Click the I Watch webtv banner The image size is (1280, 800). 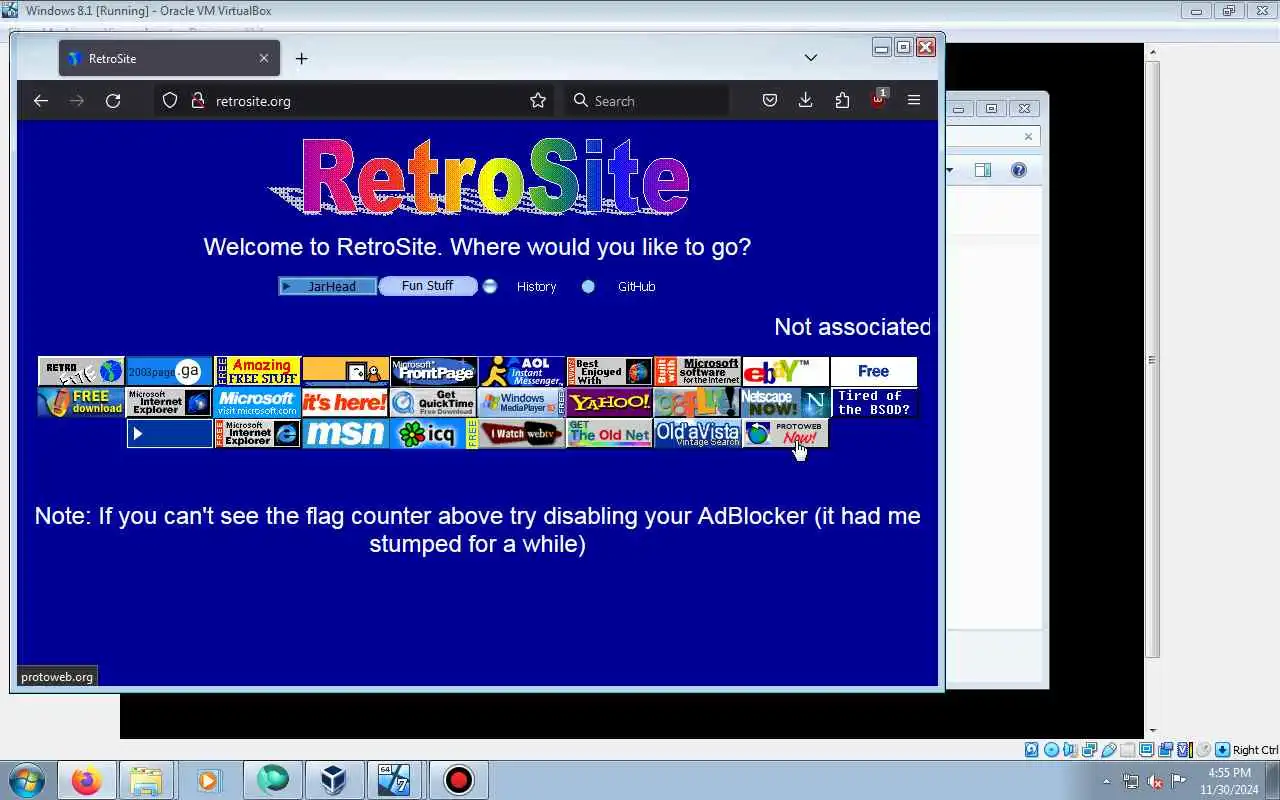[x=521, y=433]
